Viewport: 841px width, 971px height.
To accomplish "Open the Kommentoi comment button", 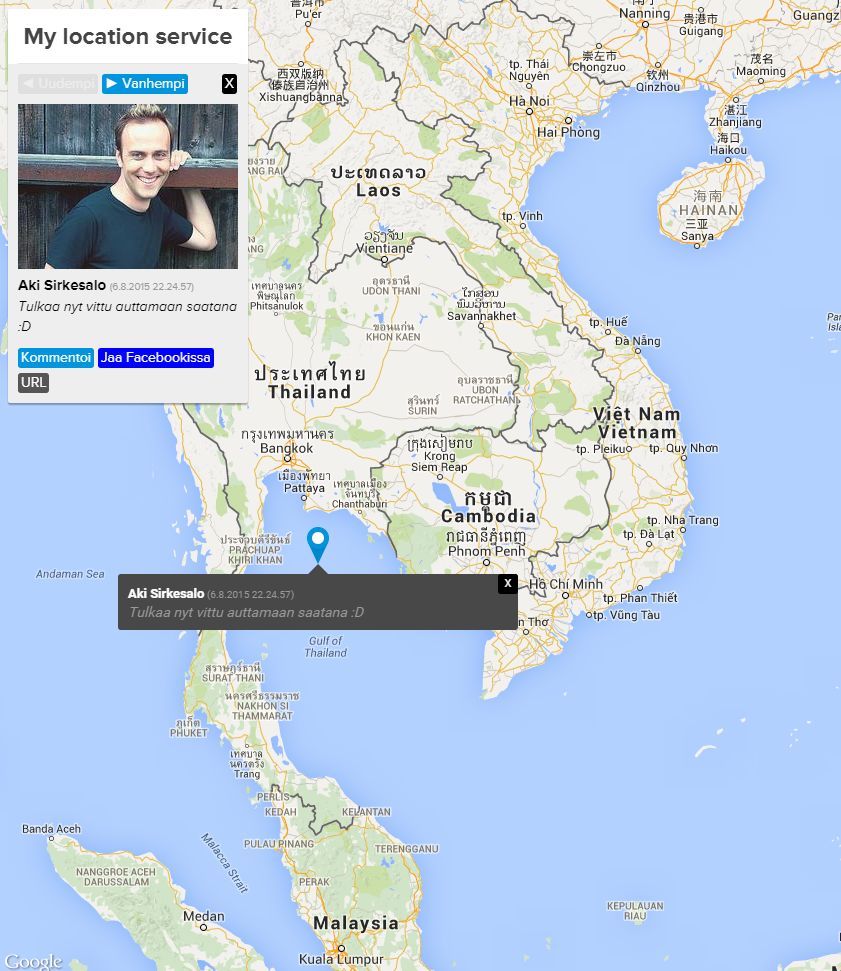I will click(x=56, y=357).
